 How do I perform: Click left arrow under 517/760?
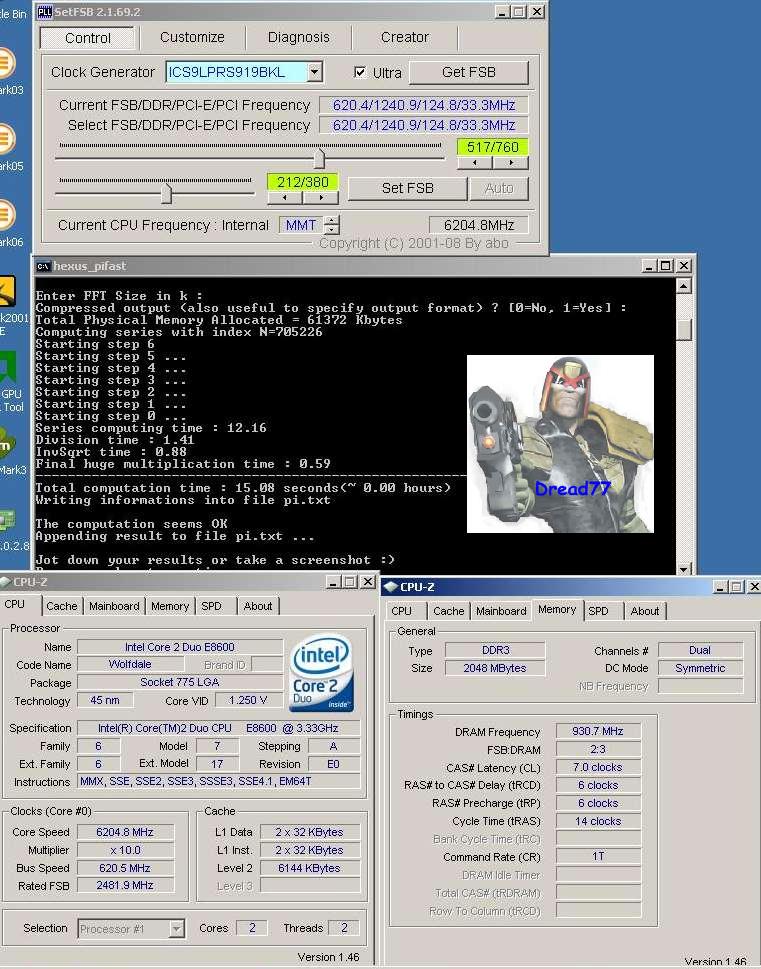pyautogui.click(x=475, y=163)
